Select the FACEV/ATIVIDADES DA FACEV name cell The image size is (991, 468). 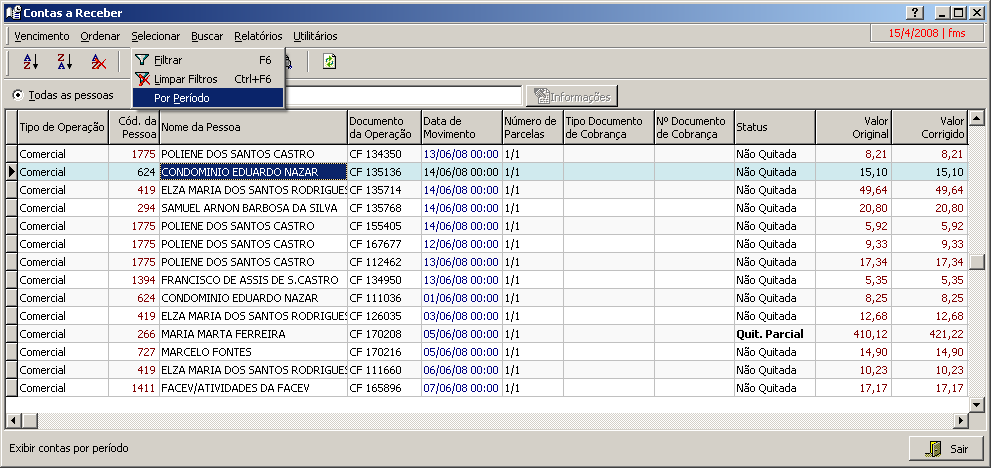253,388
